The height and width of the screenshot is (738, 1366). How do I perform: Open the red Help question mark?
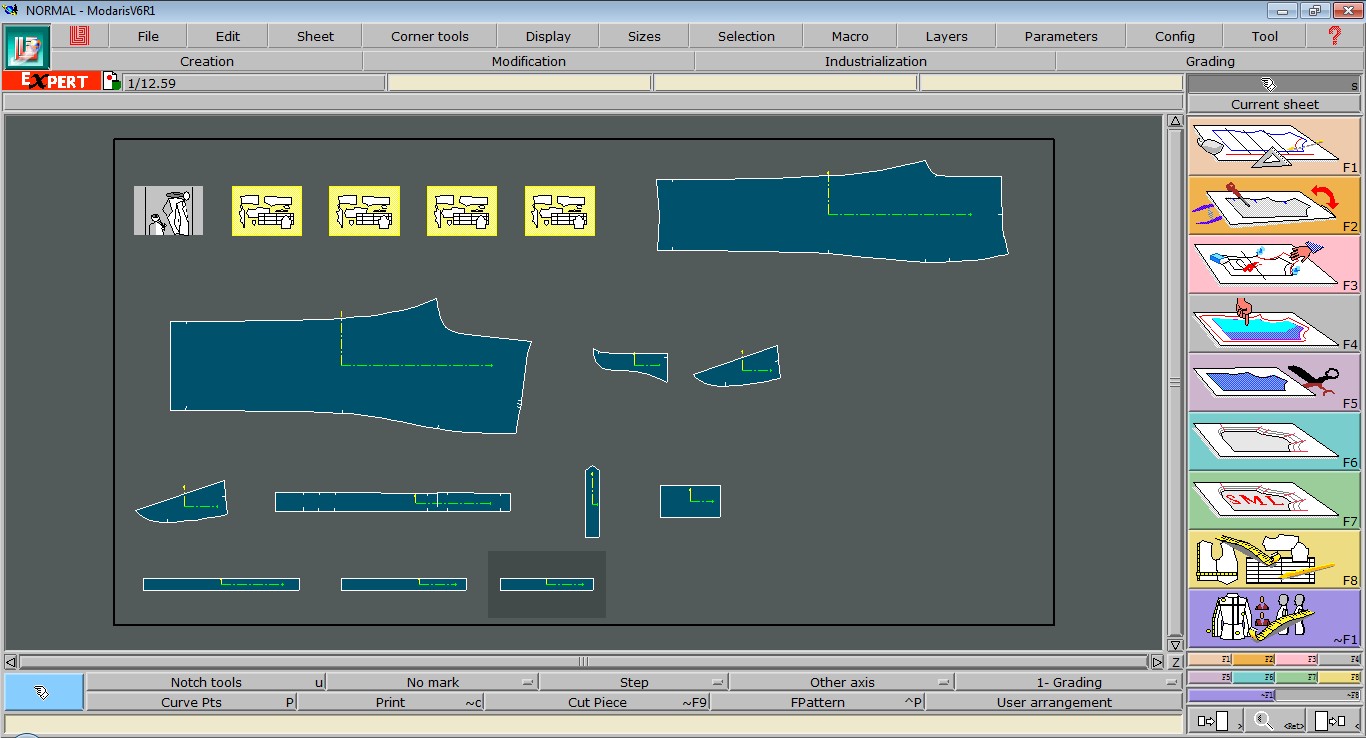click(1334, 36)
